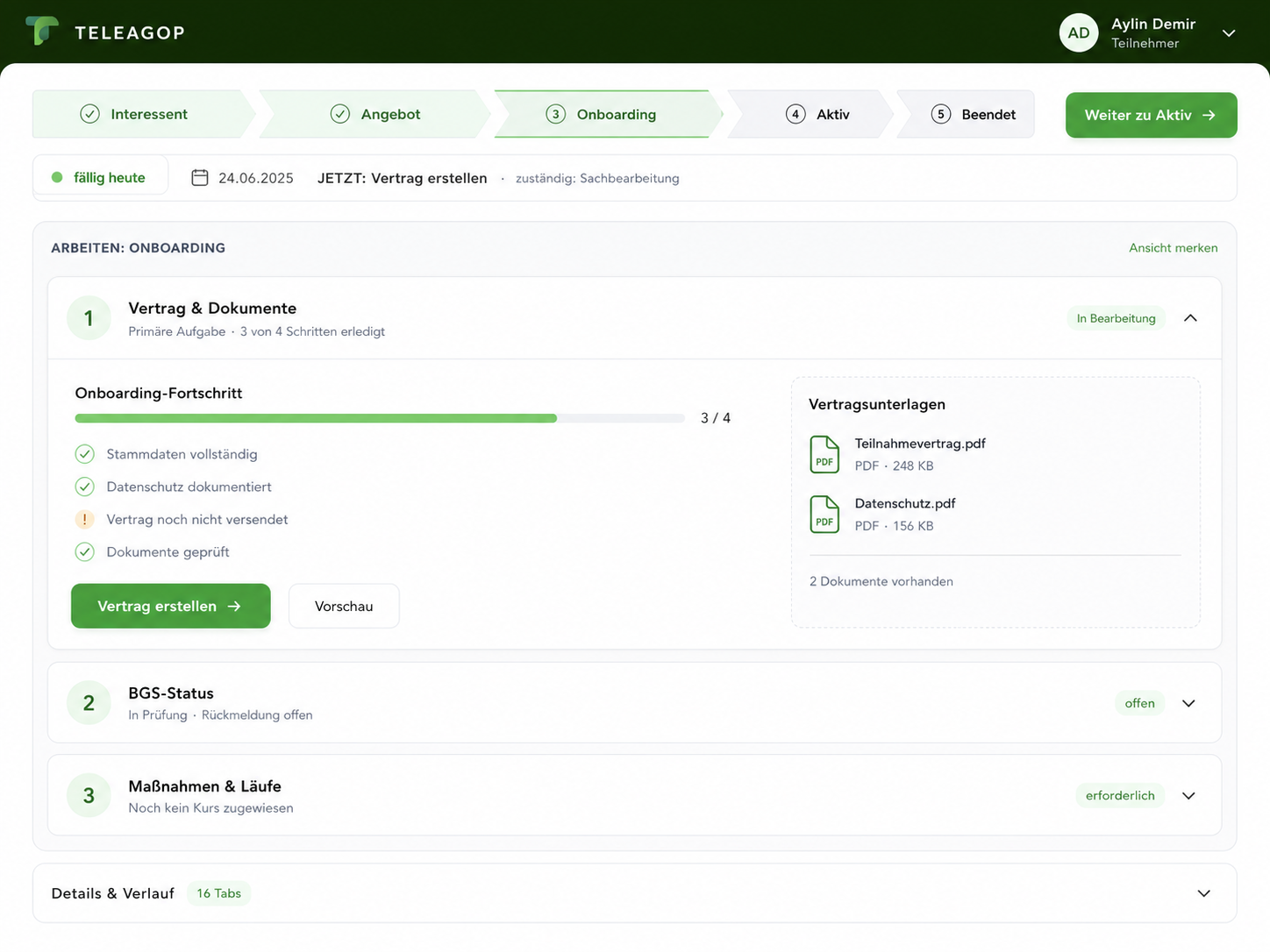Click the Aylin Demir user name
This screenshot has height=952, width=1270.
(1153, 24)
